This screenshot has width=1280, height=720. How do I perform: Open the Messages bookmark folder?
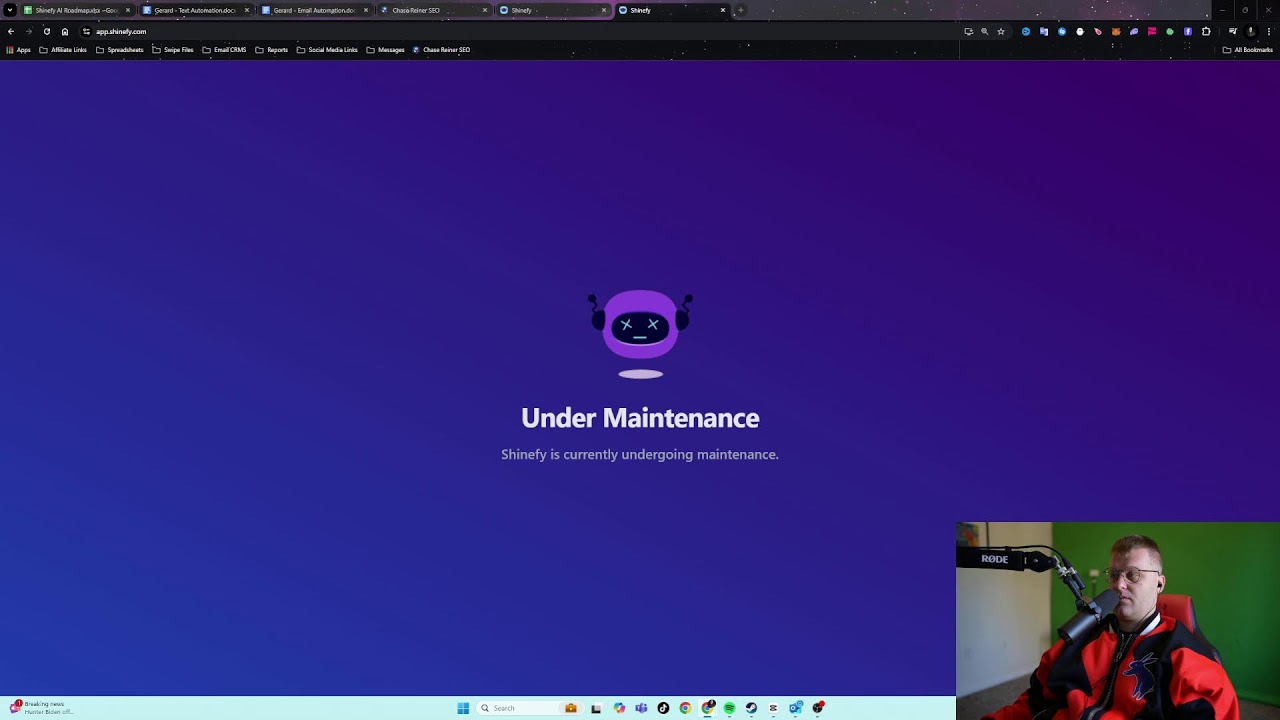click(x=386, y=50)
